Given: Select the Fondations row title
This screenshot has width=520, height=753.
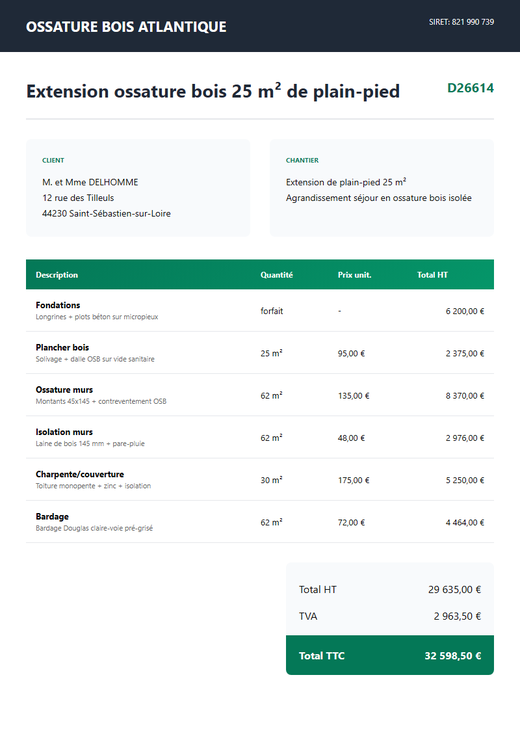Looking at the screenshot, I should [x=58, y=305].
